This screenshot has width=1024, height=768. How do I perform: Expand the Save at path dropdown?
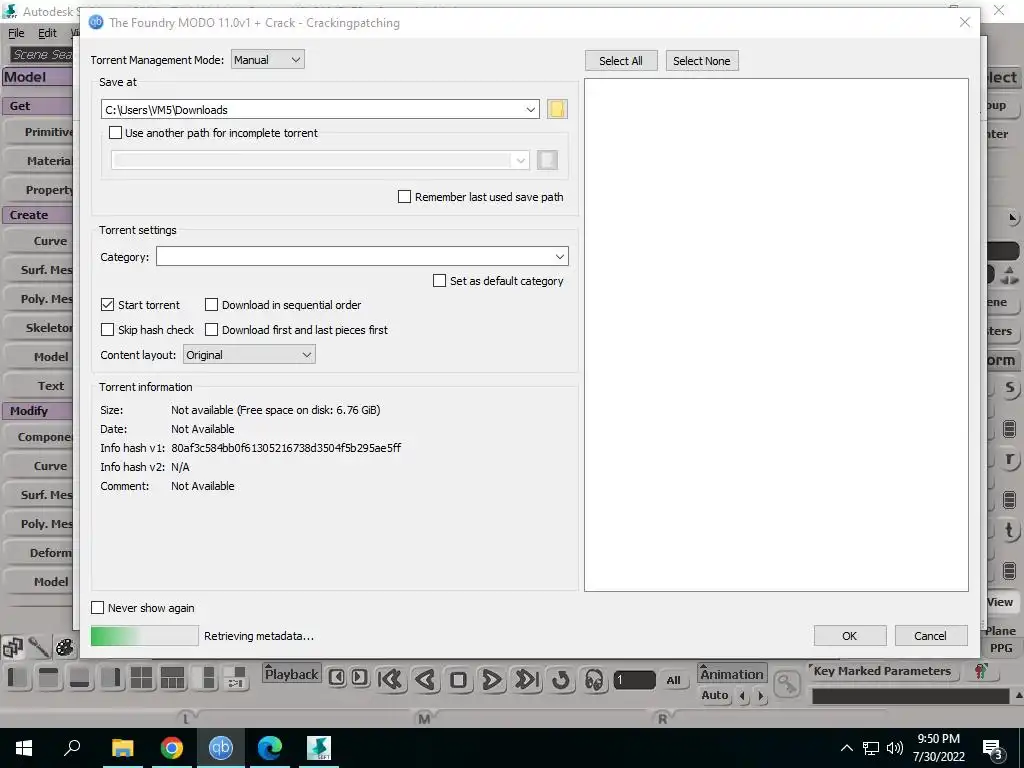(530, 109)
